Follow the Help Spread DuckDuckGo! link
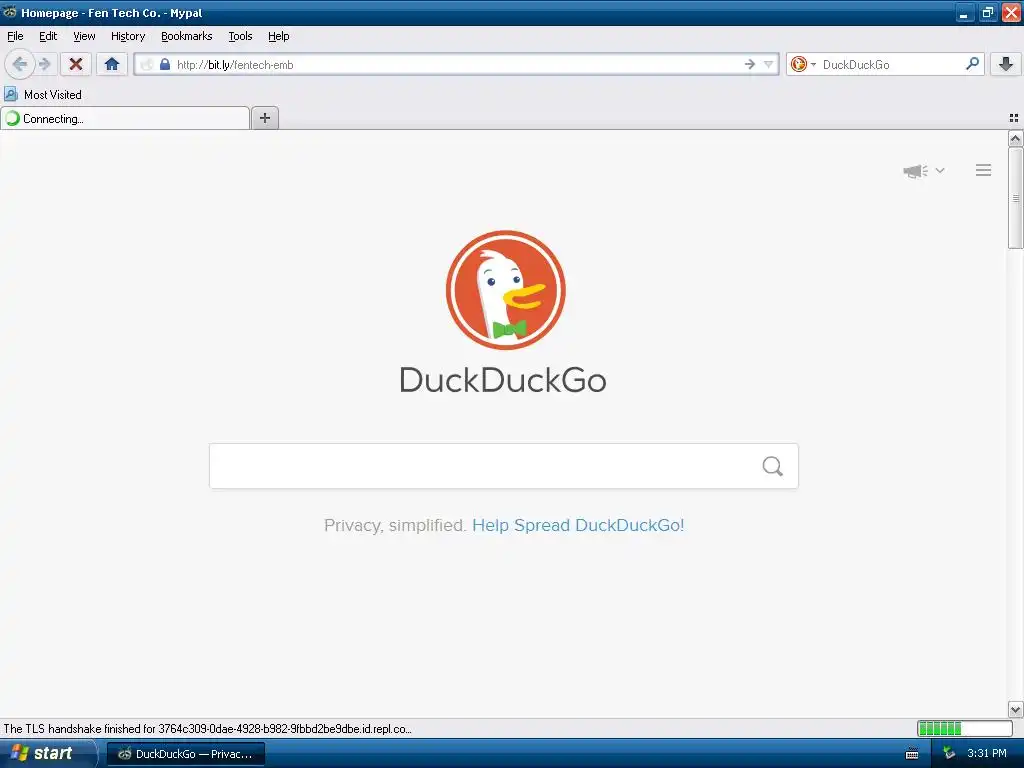Image resolution: width=1024 pixels, height=768 pixels. (578, 526)
